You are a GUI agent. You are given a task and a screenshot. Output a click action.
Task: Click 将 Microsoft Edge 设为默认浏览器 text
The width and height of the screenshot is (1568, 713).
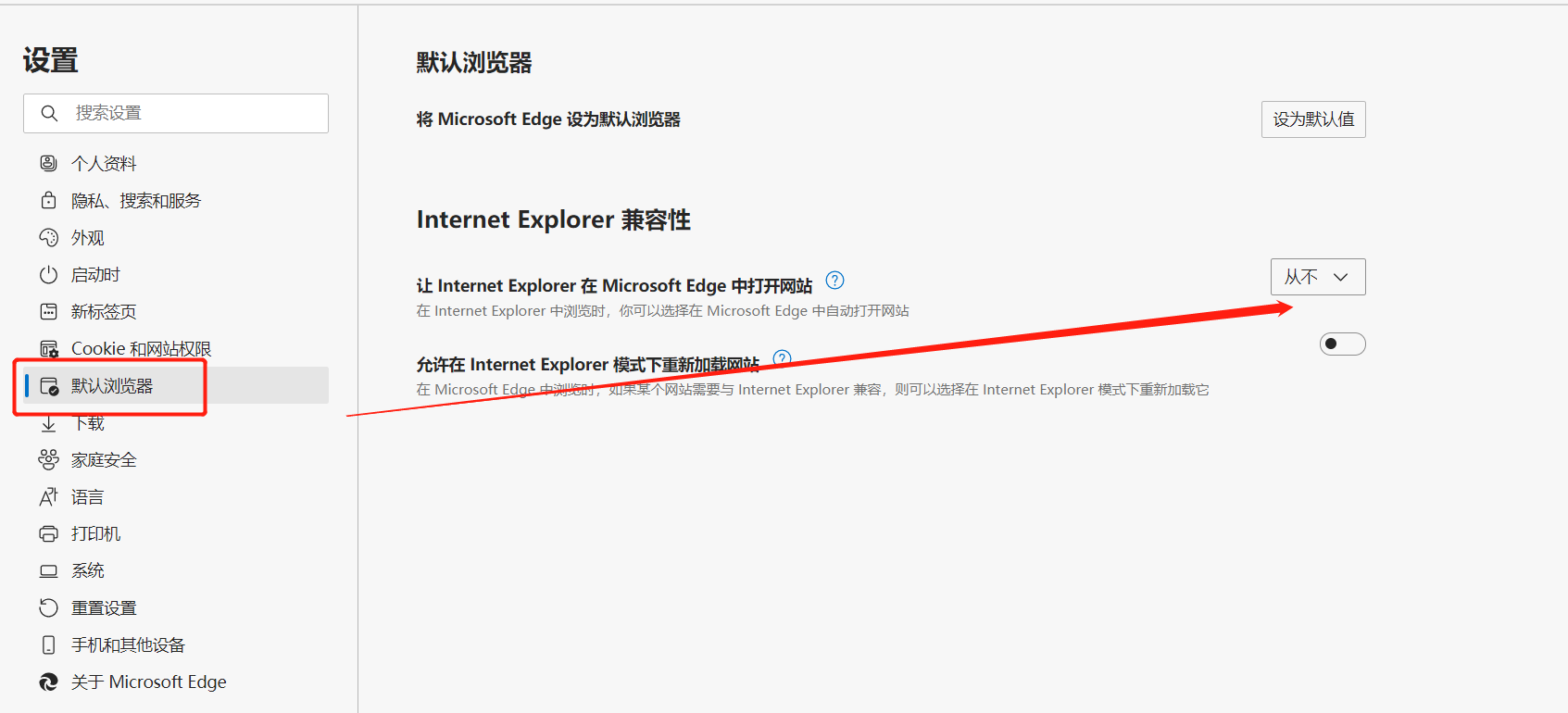548,119
